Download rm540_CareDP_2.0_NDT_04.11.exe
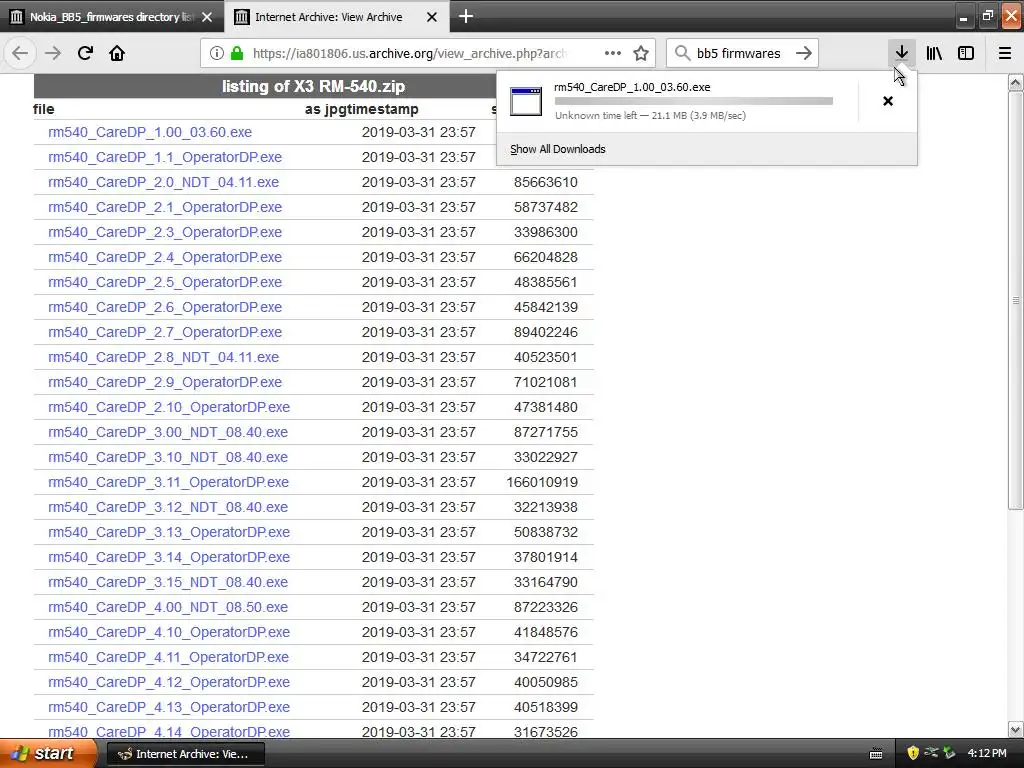1024x768 pixels. pyautogui.click(x=163, y=182)
